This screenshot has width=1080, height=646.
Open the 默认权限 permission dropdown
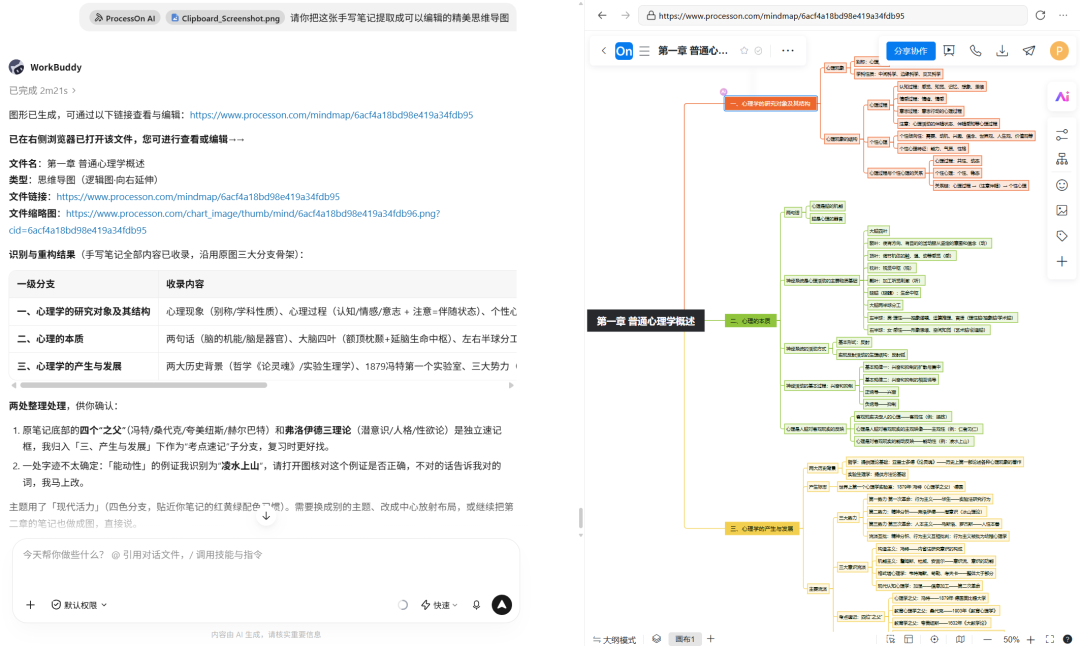[79, 605]
